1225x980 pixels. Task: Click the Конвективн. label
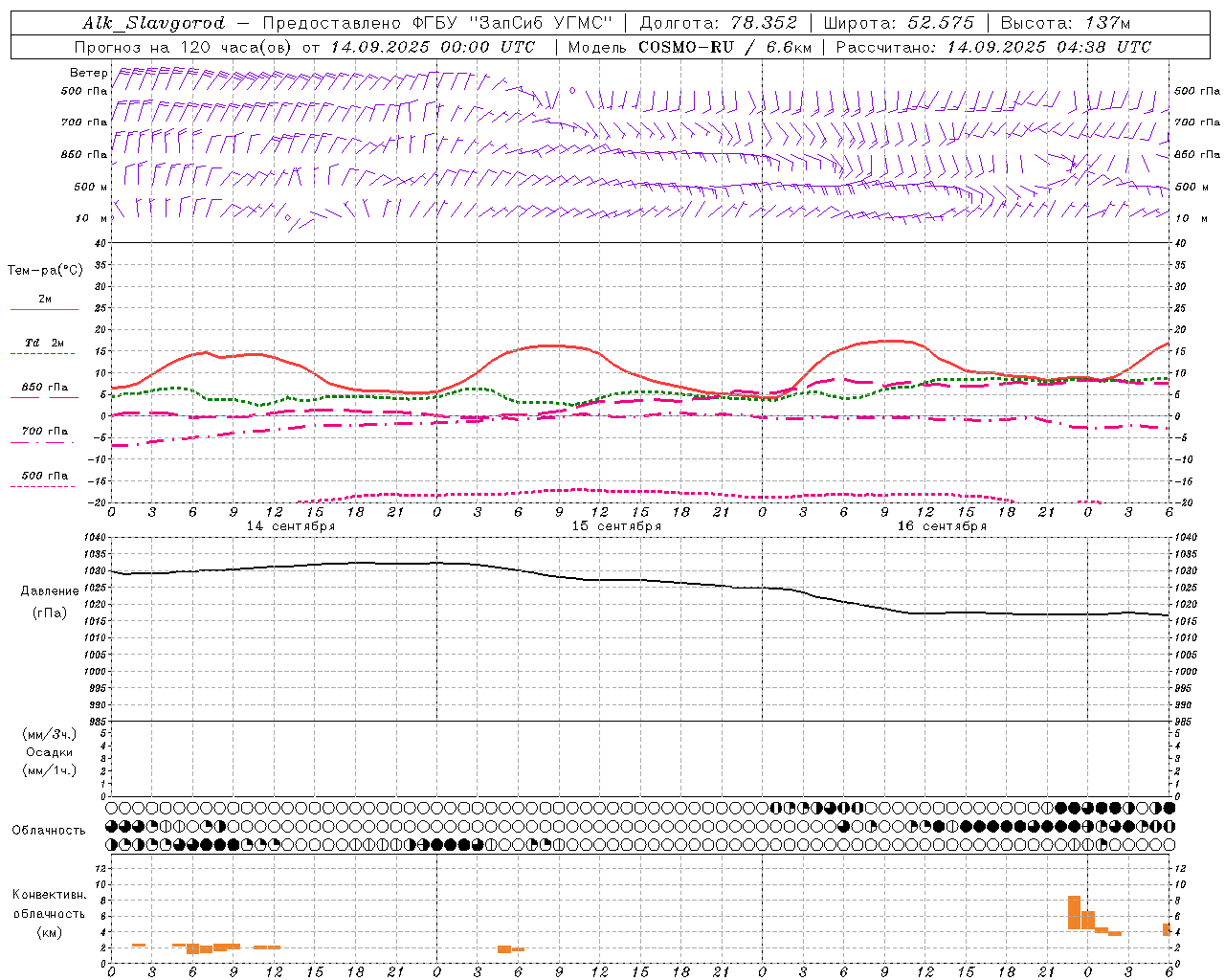tap(50, 895)
